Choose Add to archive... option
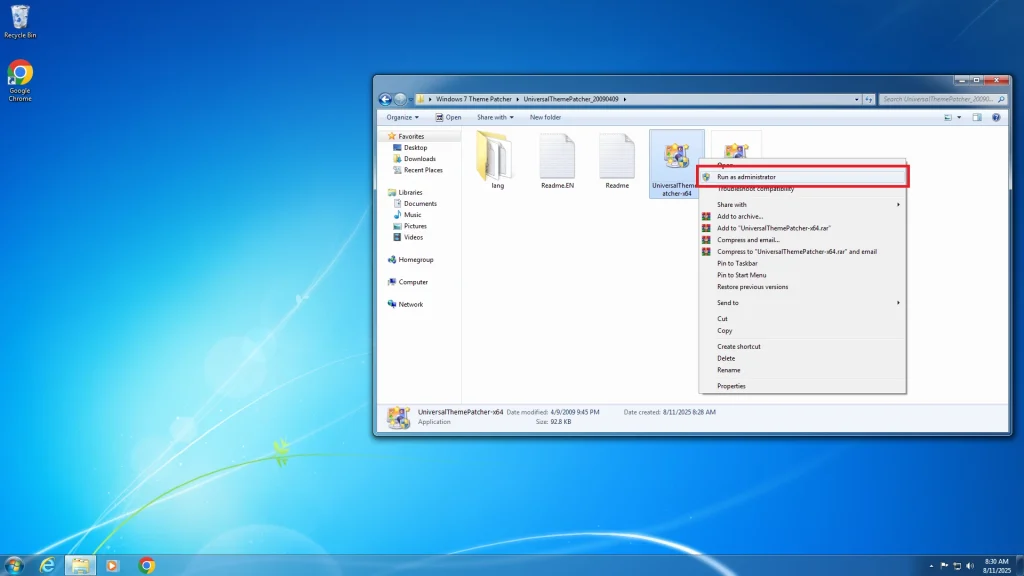 [802, 216]
